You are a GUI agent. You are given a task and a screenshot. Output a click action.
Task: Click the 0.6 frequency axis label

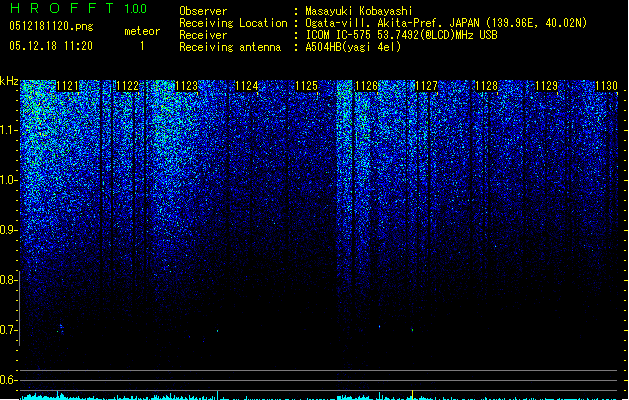tap(8, 380)
